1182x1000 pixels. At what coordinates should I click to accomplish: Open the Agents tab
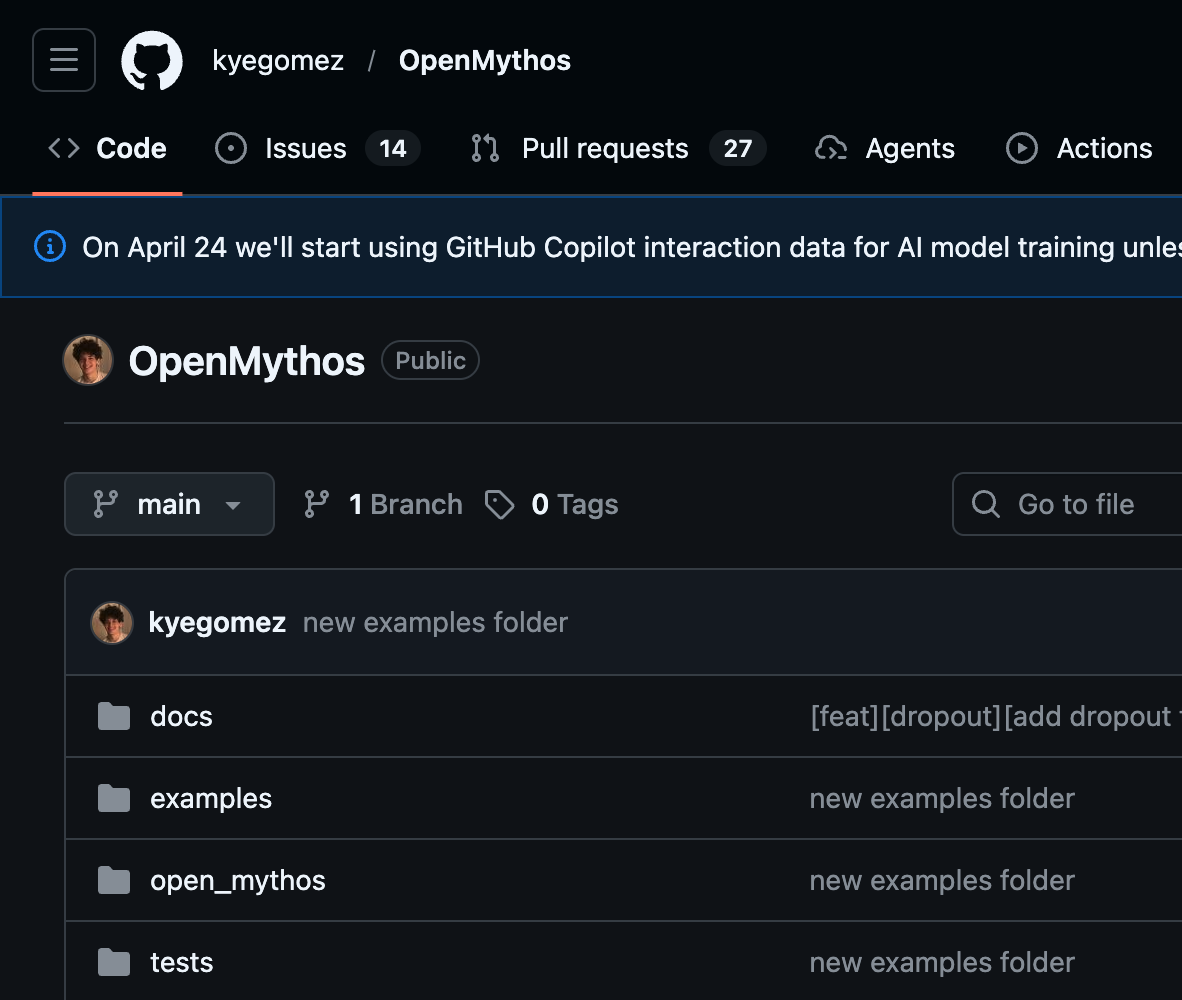885,148
